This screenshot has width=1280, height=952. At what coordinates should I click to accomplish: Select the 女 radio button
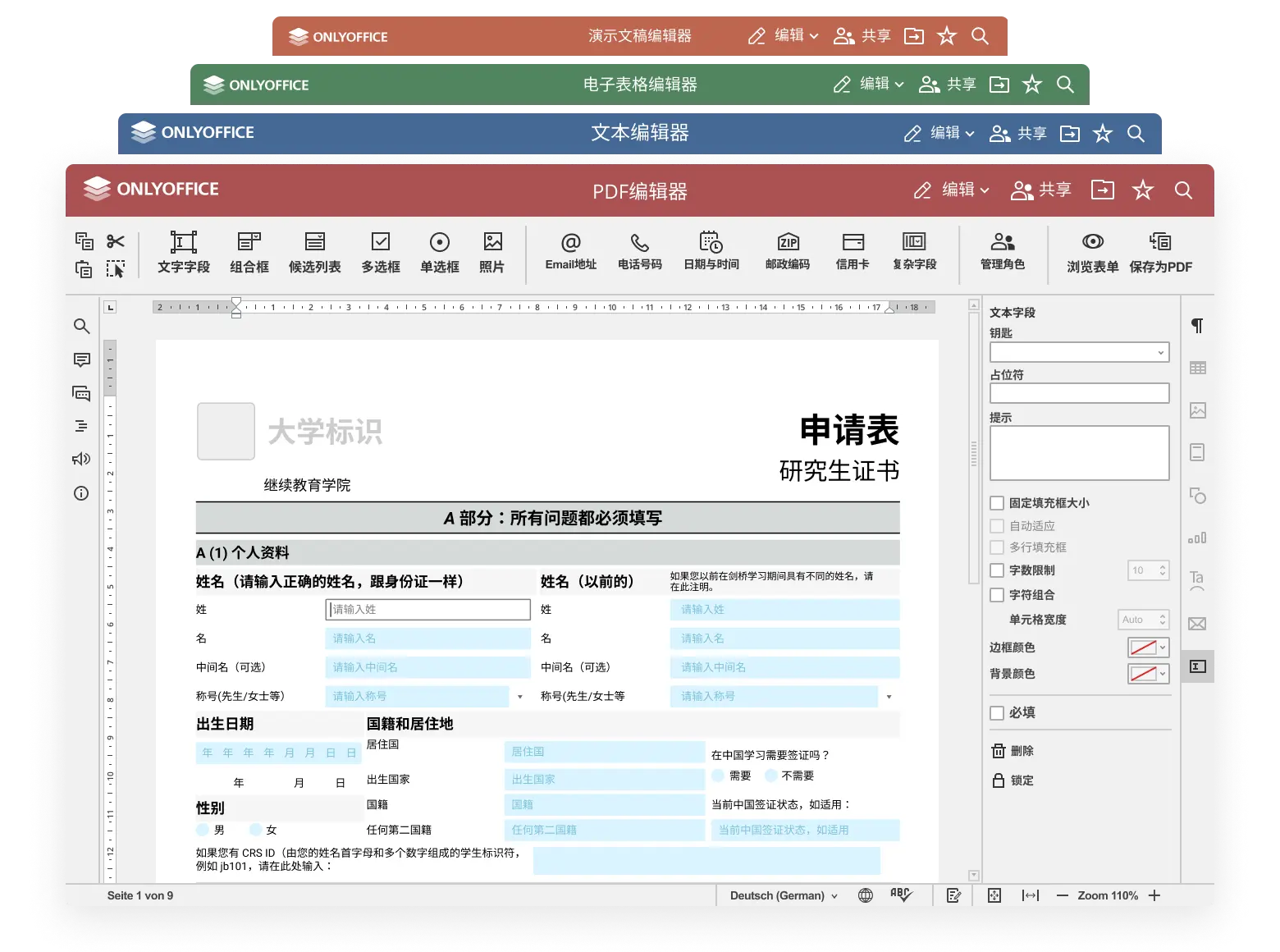point(256,830)
